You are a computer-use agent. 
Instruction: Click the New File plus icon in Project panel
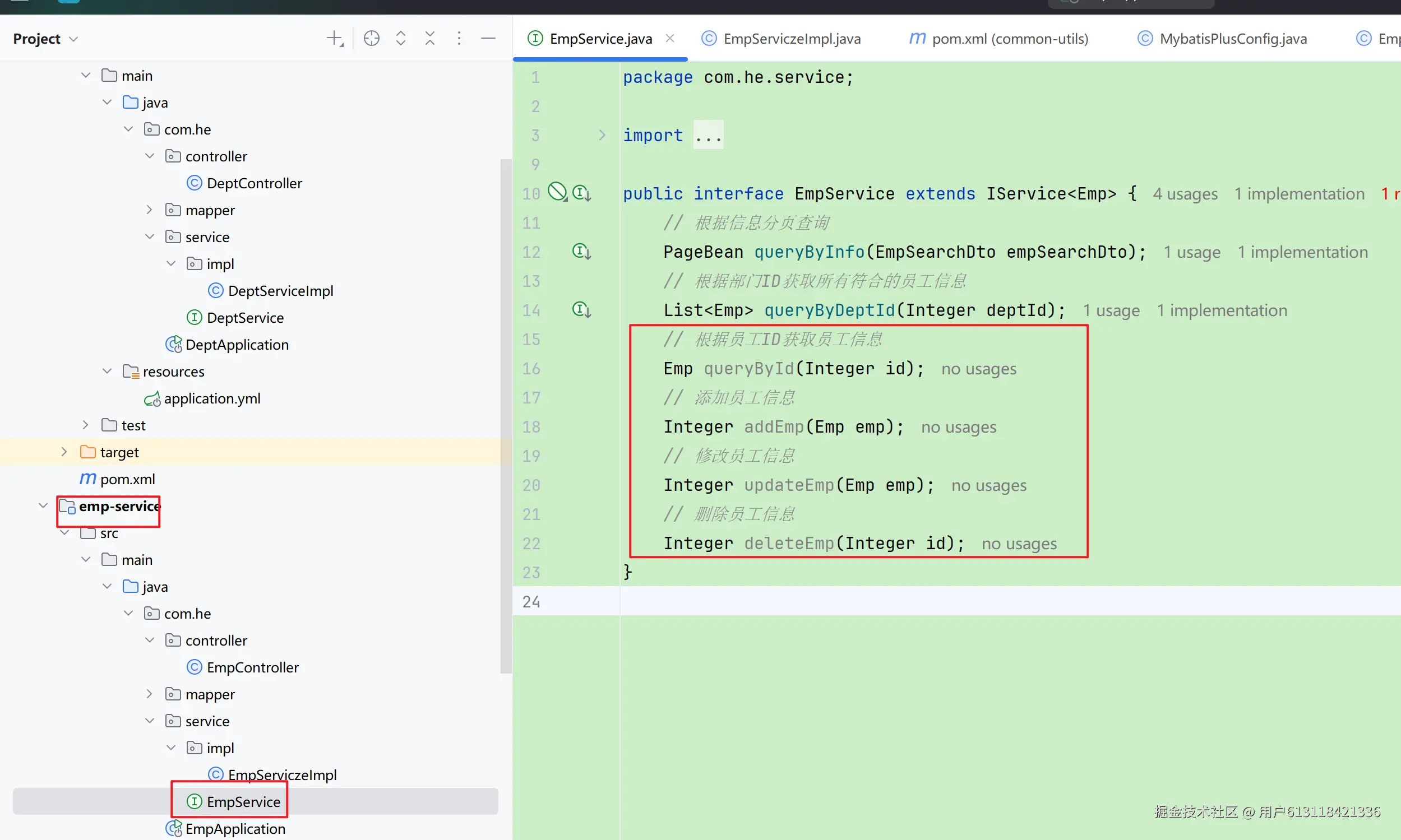(335, 39)
